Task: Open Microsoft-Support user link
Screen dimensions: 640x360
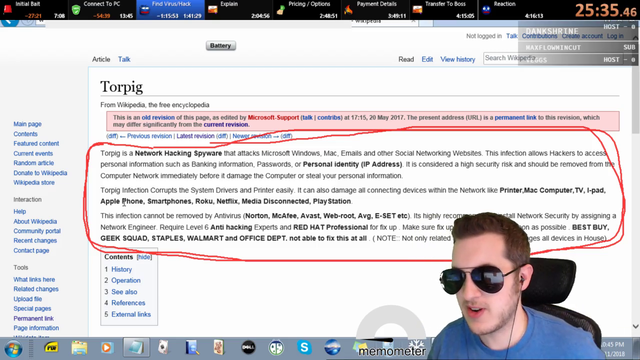Action: point(273,118)
